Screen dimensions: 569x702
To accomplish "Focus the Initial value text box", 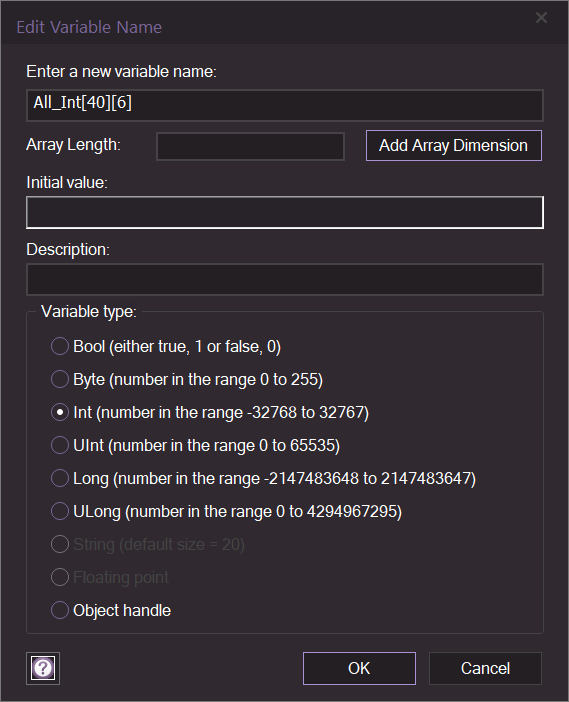I will [285, 212].
